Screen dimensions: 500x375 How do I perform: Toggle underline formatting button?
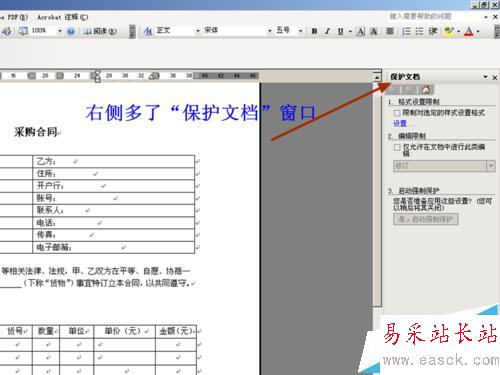pyautogui.click(x=340, y=31)
